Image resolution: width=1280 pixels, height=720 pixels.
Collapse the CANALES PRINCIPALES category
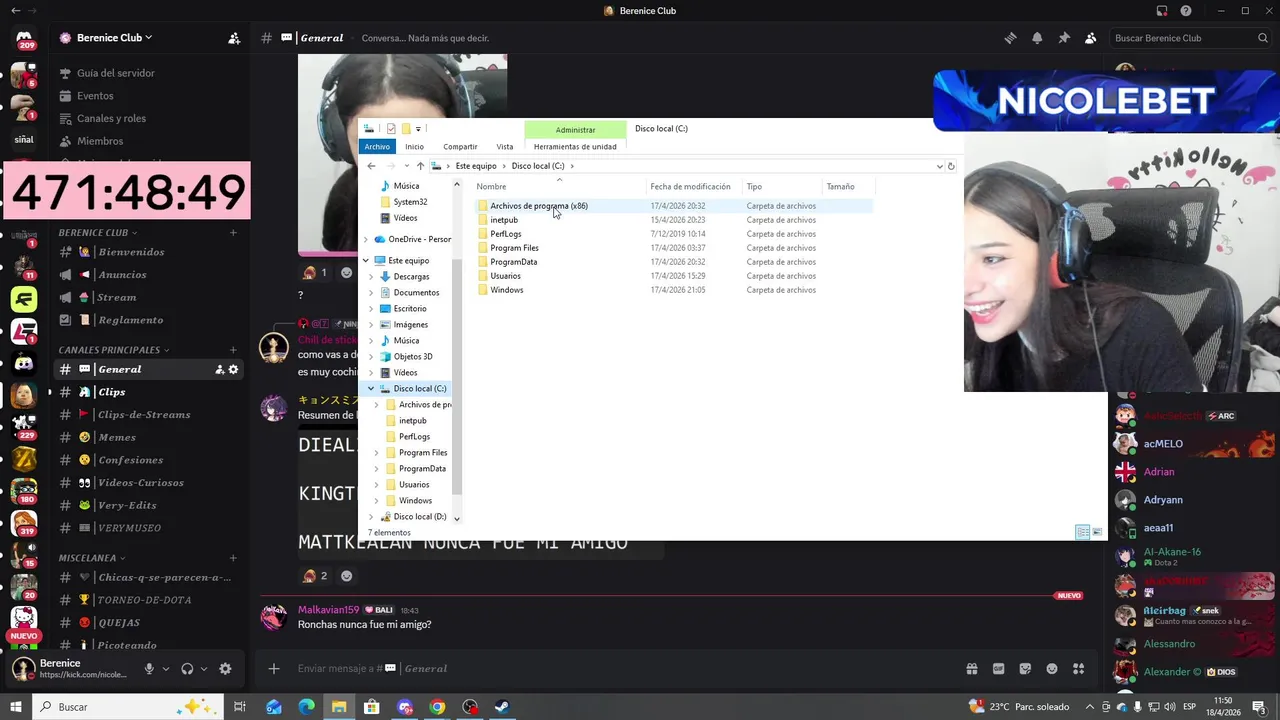(113, 350)
